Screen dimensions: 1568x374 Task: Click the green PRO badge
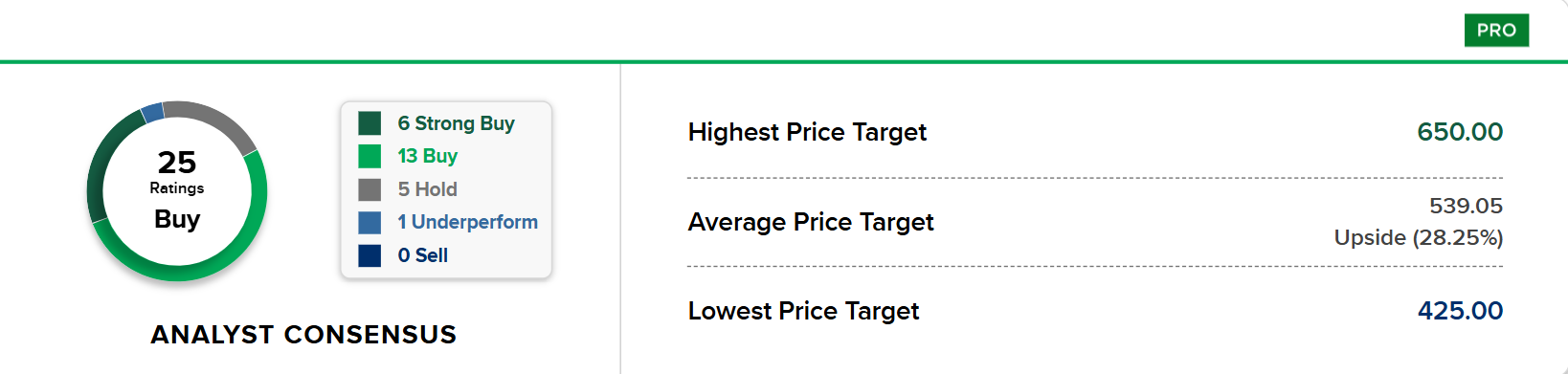[x=1496, y=31]
